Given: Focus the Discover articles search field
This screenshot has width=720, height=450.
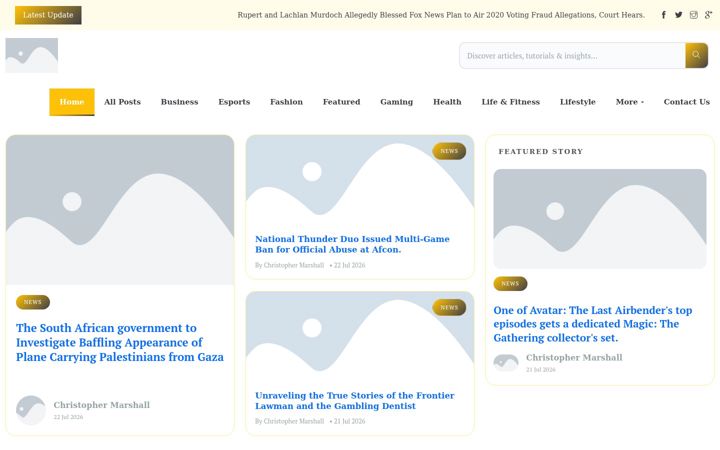Looking at the screenshot, I should tap(572, 56).
